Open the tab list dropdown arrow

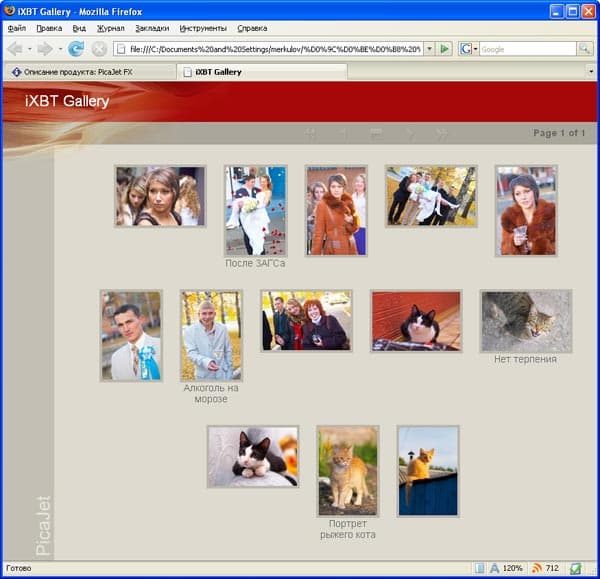click(590, 72)
